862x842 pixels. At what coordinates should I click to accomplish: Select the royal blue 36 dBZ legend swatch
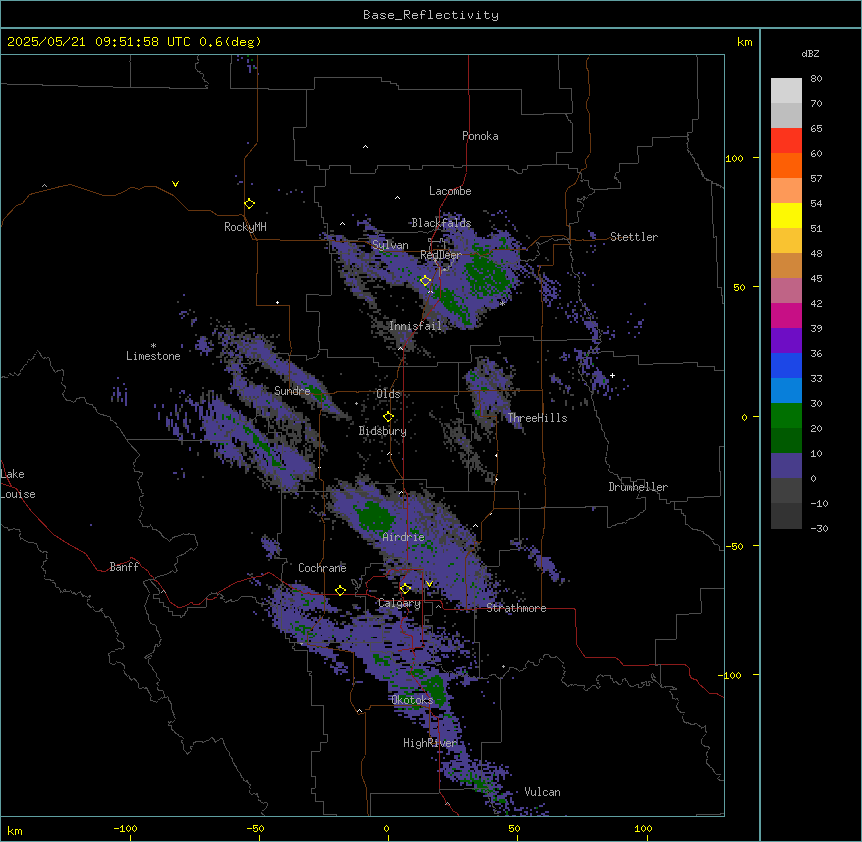tap(786, 365)
